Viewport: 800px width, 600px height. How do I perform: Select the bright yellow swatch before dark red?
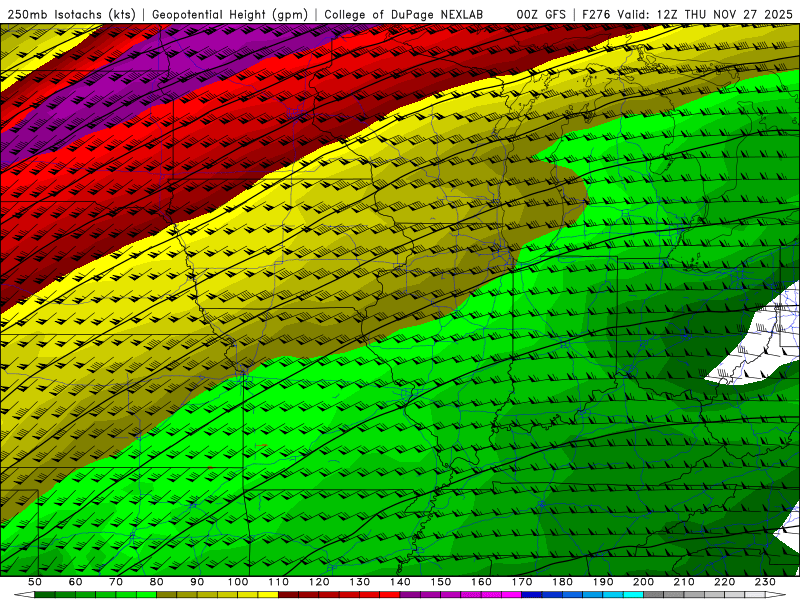(x=268, y=594)
